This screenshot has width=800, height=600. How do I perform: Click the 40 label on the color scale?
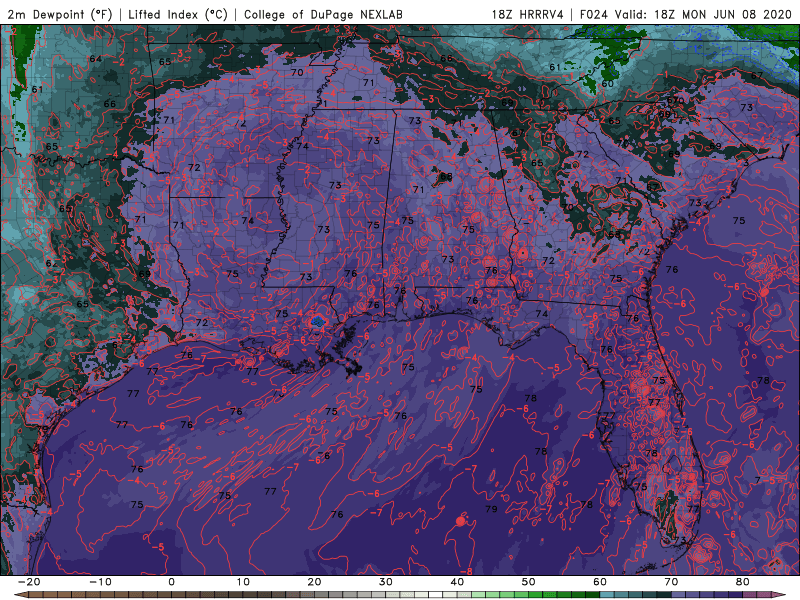[457, 582]
